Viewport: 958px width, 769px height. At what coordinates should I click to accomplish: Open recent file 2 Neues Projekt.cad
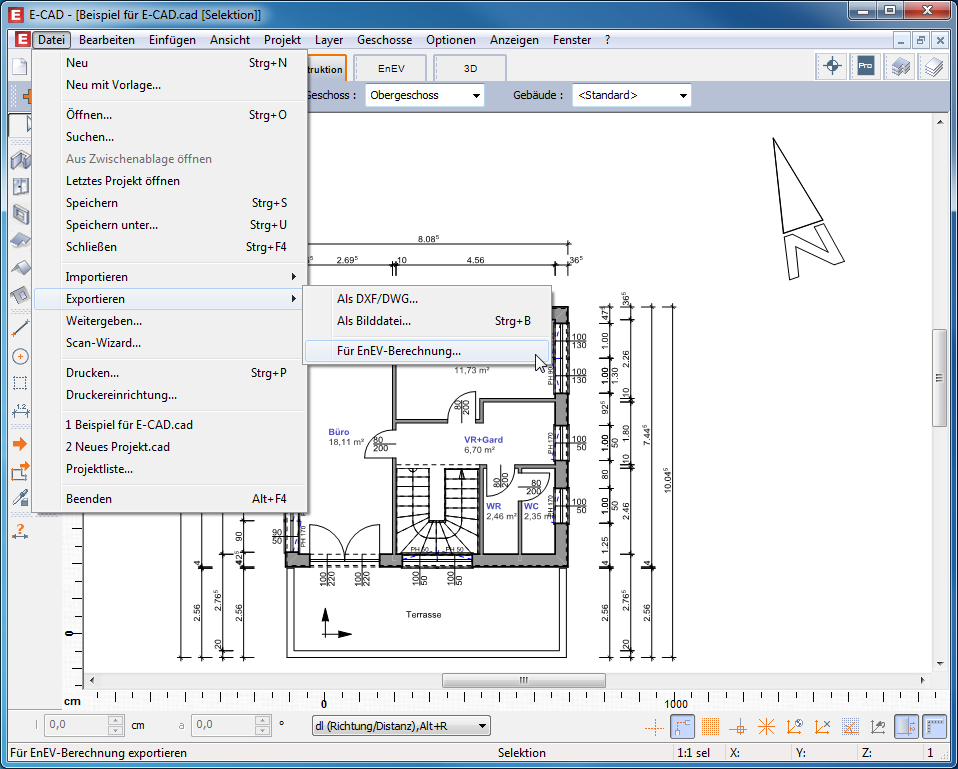pyautogui.click(x=170, y=446)
